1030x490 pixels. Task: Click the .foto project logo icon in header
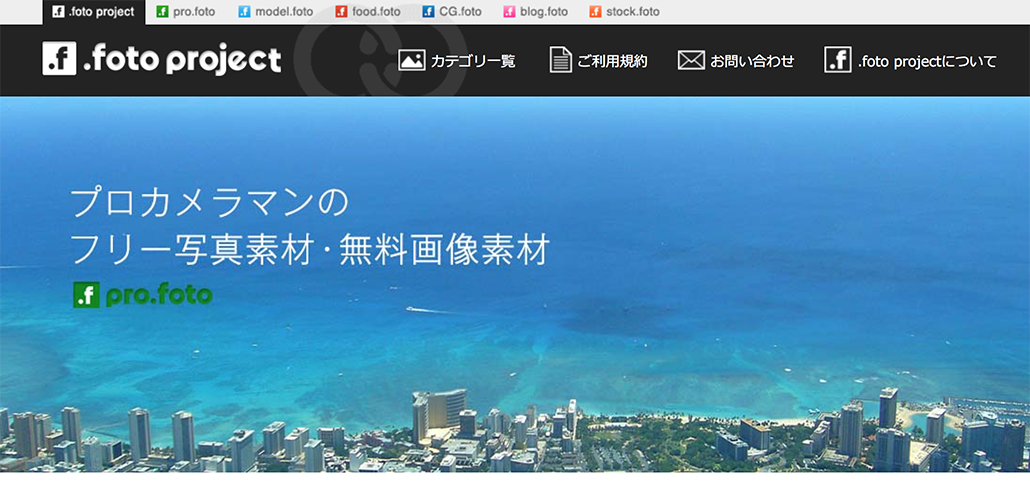(x=59, y=59)
